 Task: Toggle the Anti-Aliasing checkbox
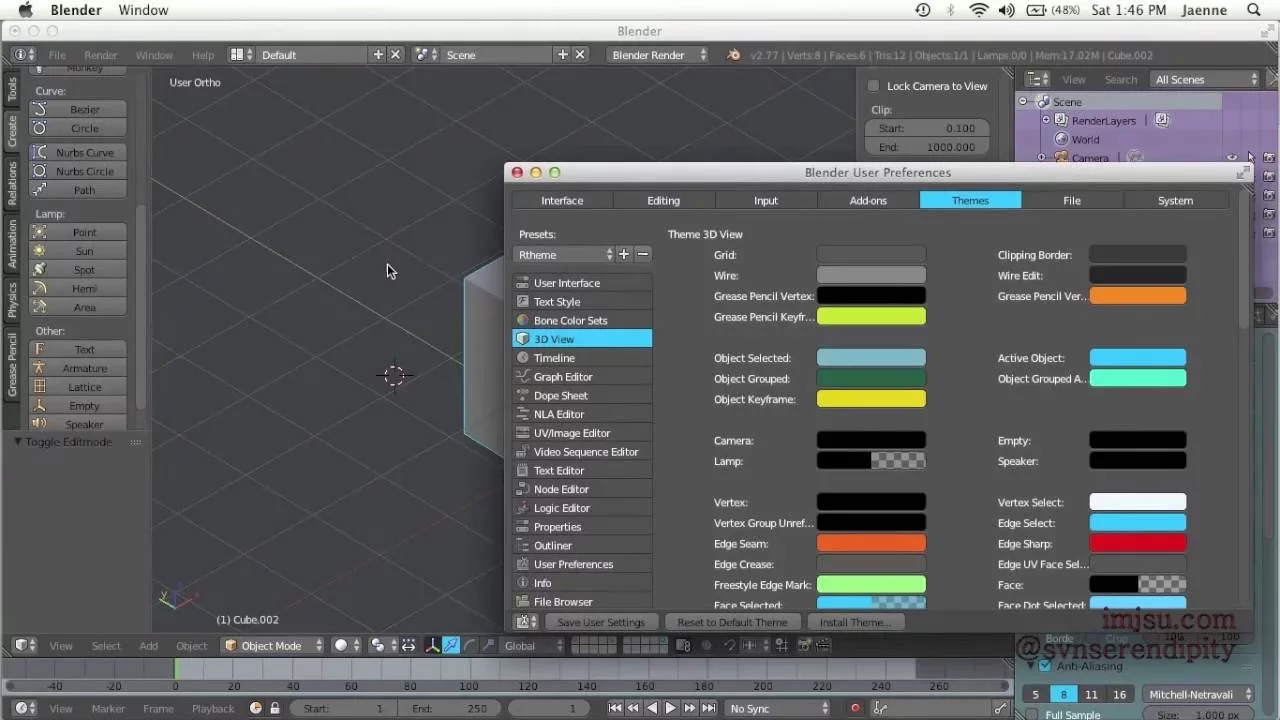pos(1046,666)
